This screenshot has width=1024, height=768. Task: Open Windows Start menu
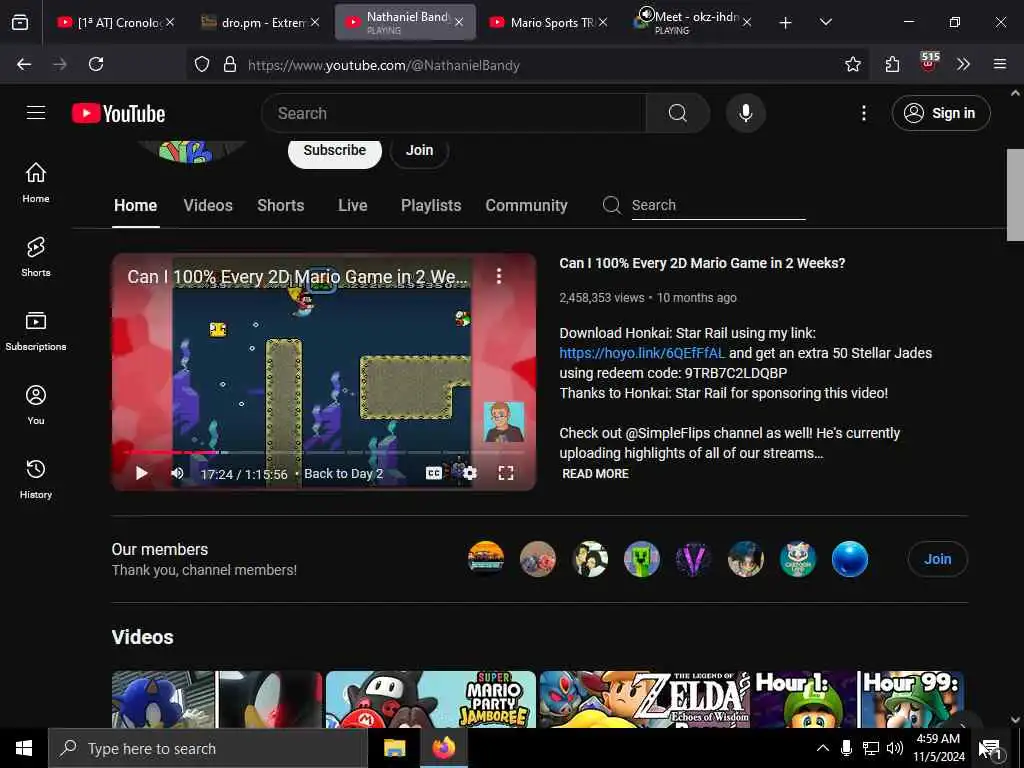24,748
